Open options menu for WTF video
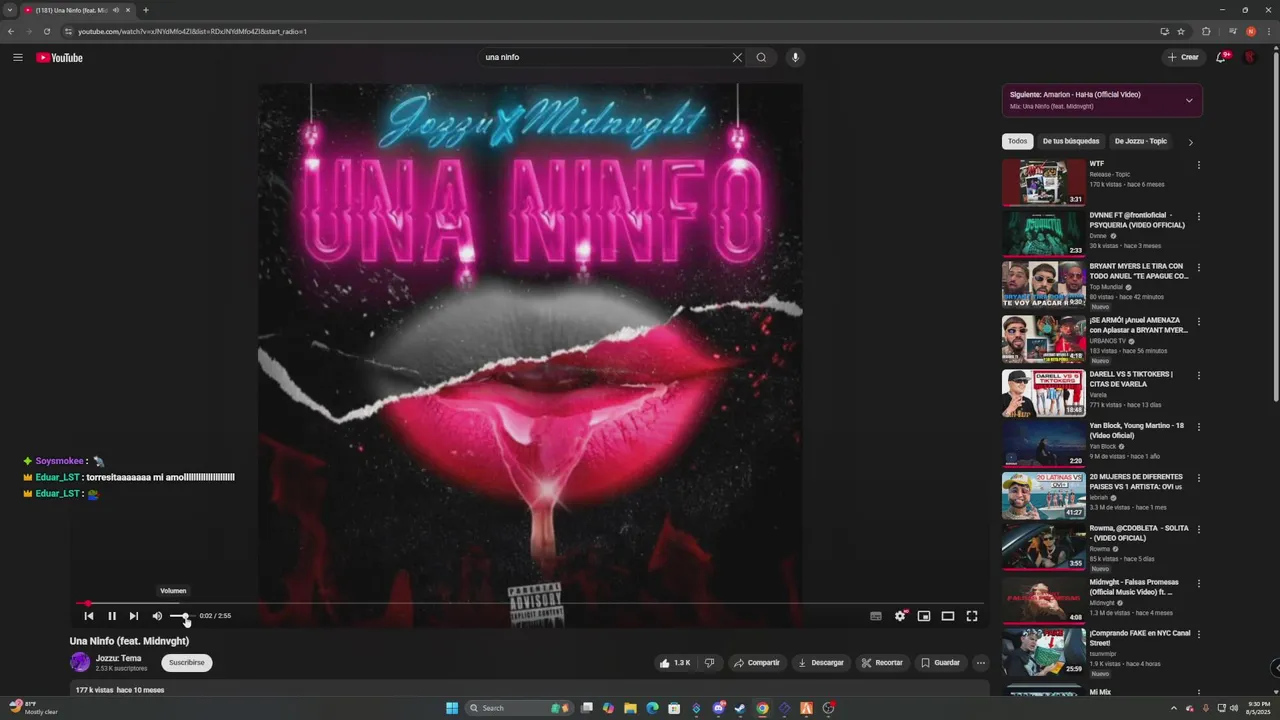 [1199, 165]
